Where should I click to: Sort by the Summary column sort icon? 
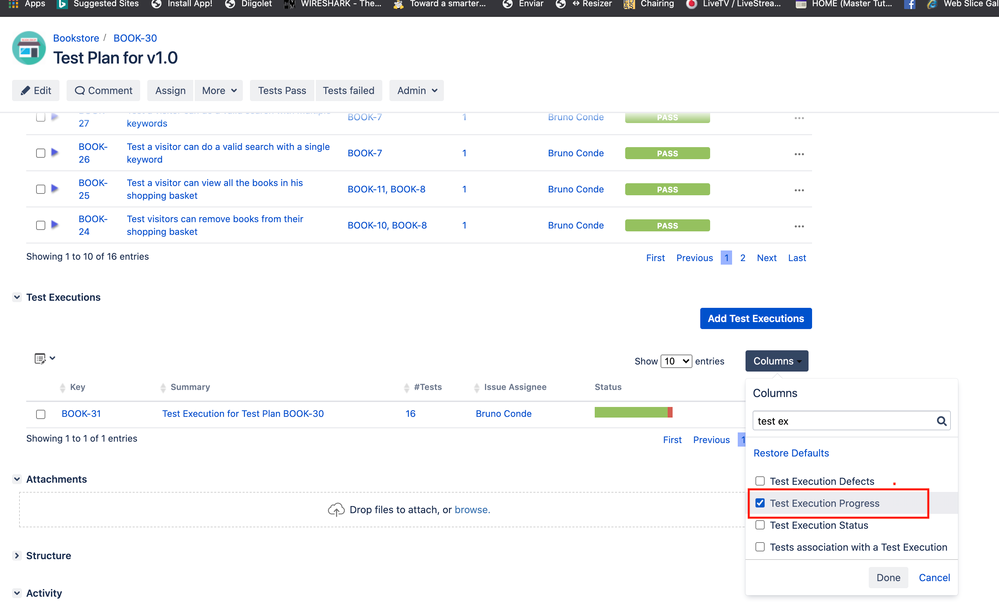pyautogui.click(x=163, y=388)
